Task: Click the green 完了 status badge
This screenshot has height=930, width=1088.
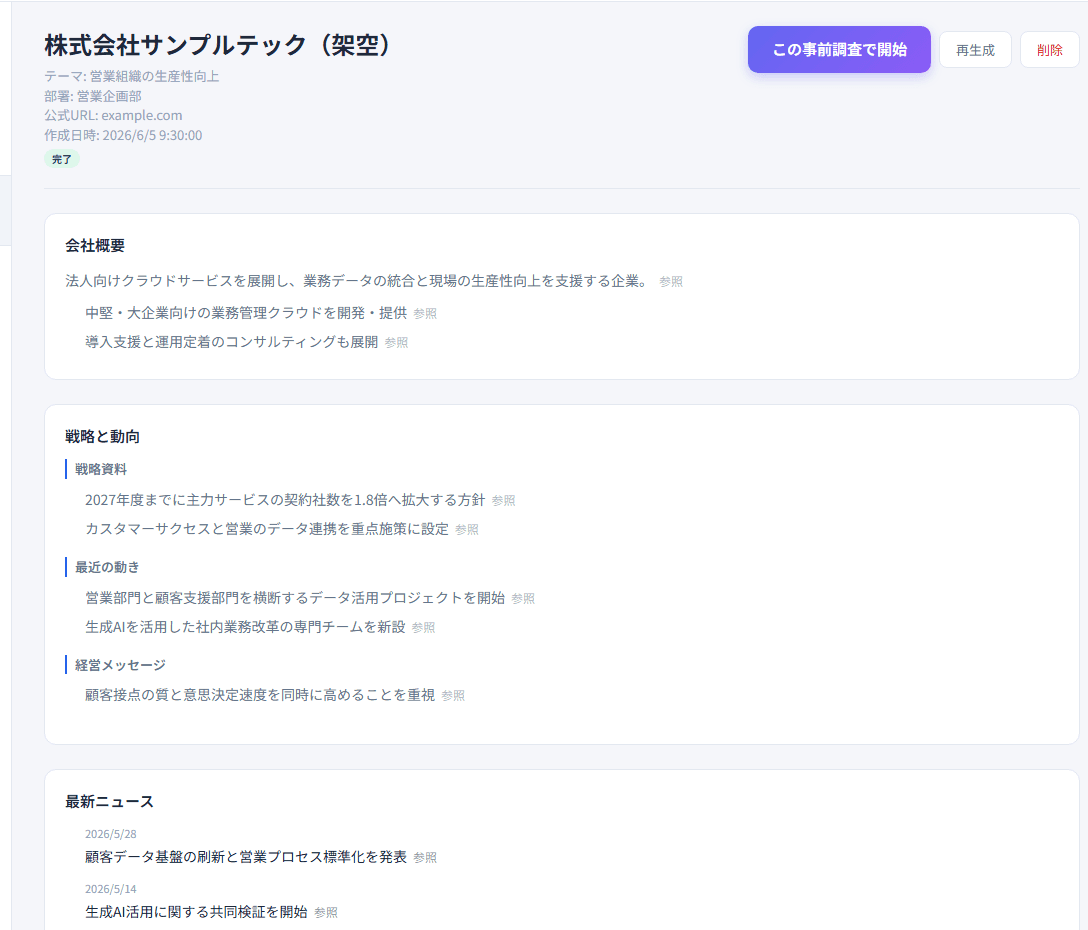Action: pos(62,159)
